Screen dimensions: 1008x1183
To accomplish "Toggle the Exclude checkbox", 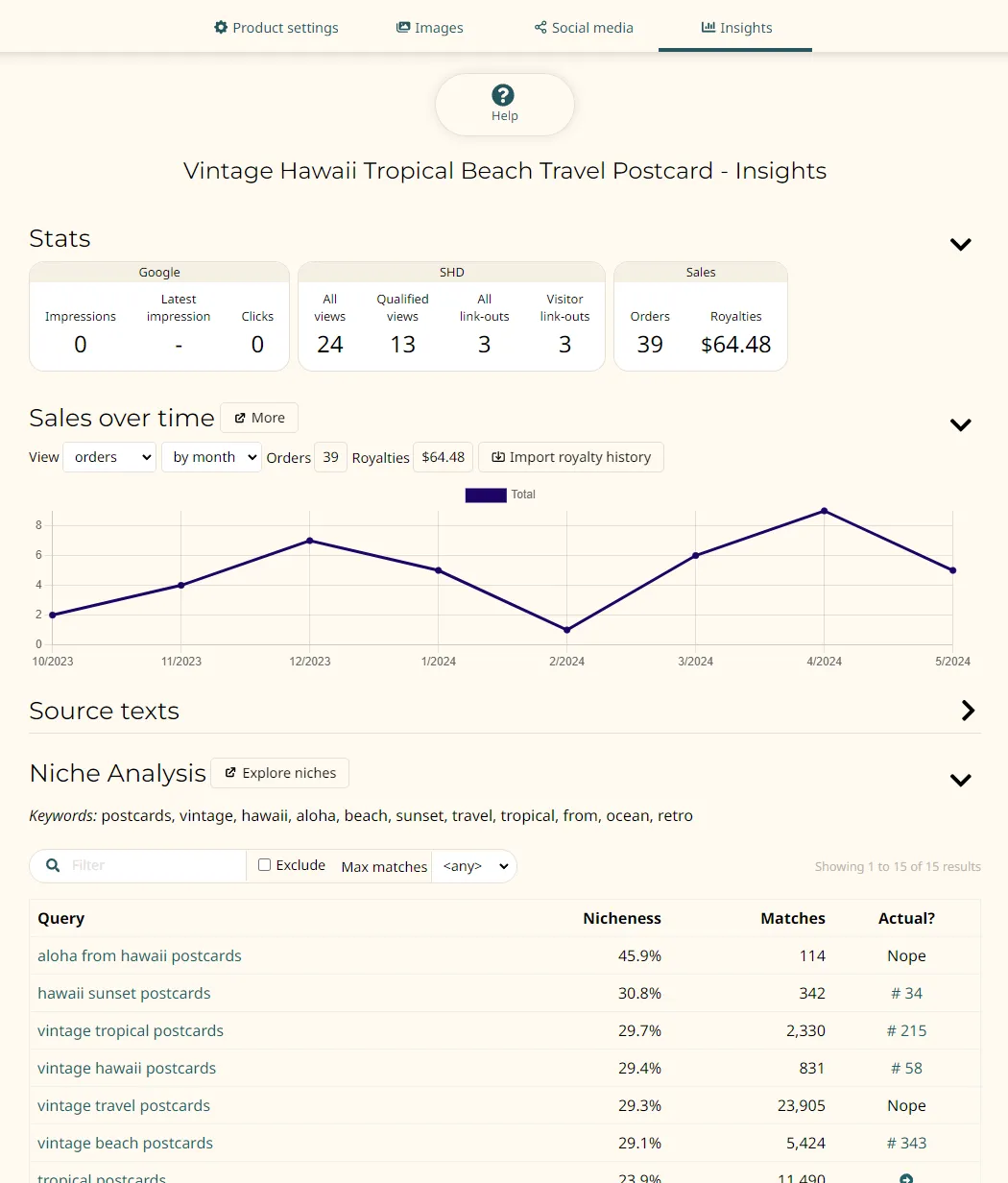I will click(265, 865).
